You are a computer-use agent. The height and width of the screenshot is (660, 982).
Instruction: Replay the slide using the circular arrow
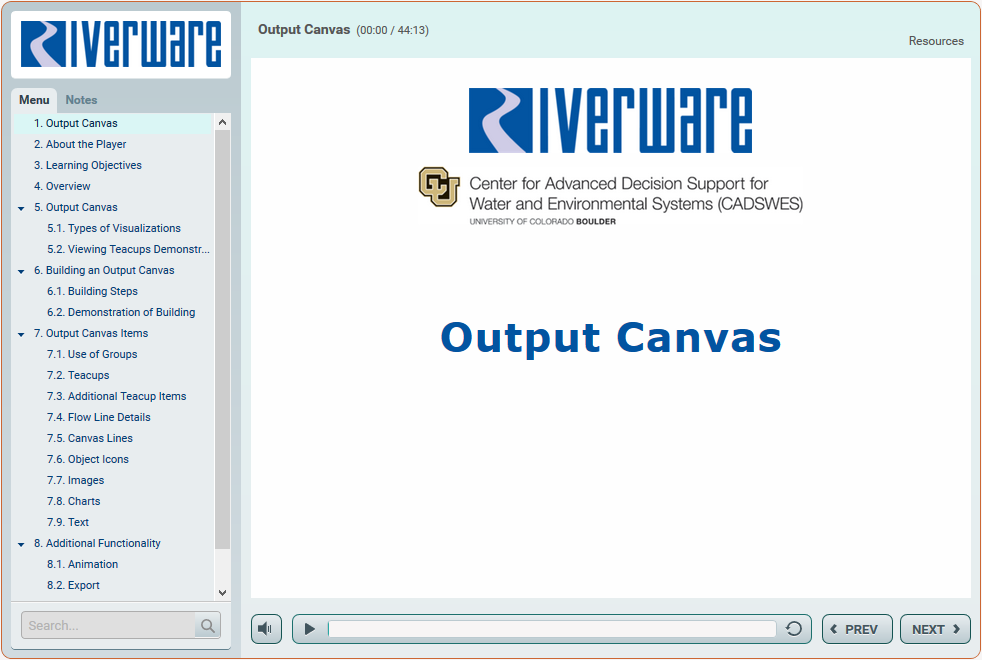coord(793,629)
